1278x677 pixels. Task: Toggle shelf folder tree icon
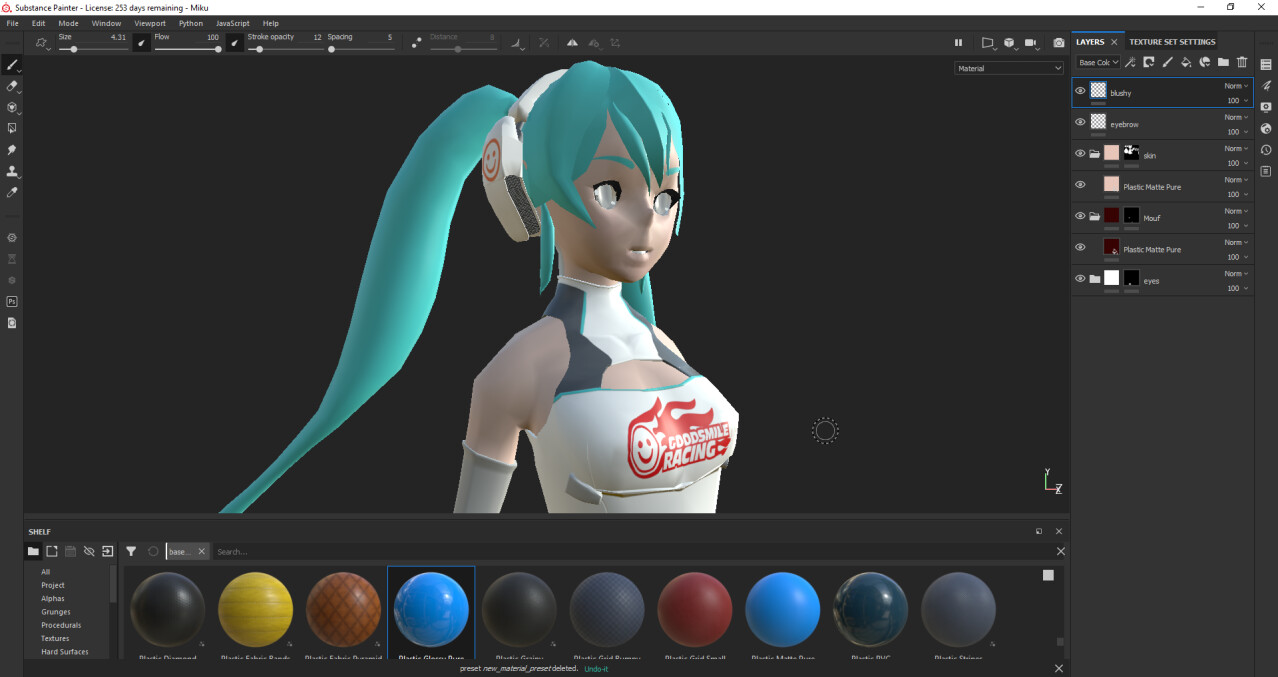point(33,551)
